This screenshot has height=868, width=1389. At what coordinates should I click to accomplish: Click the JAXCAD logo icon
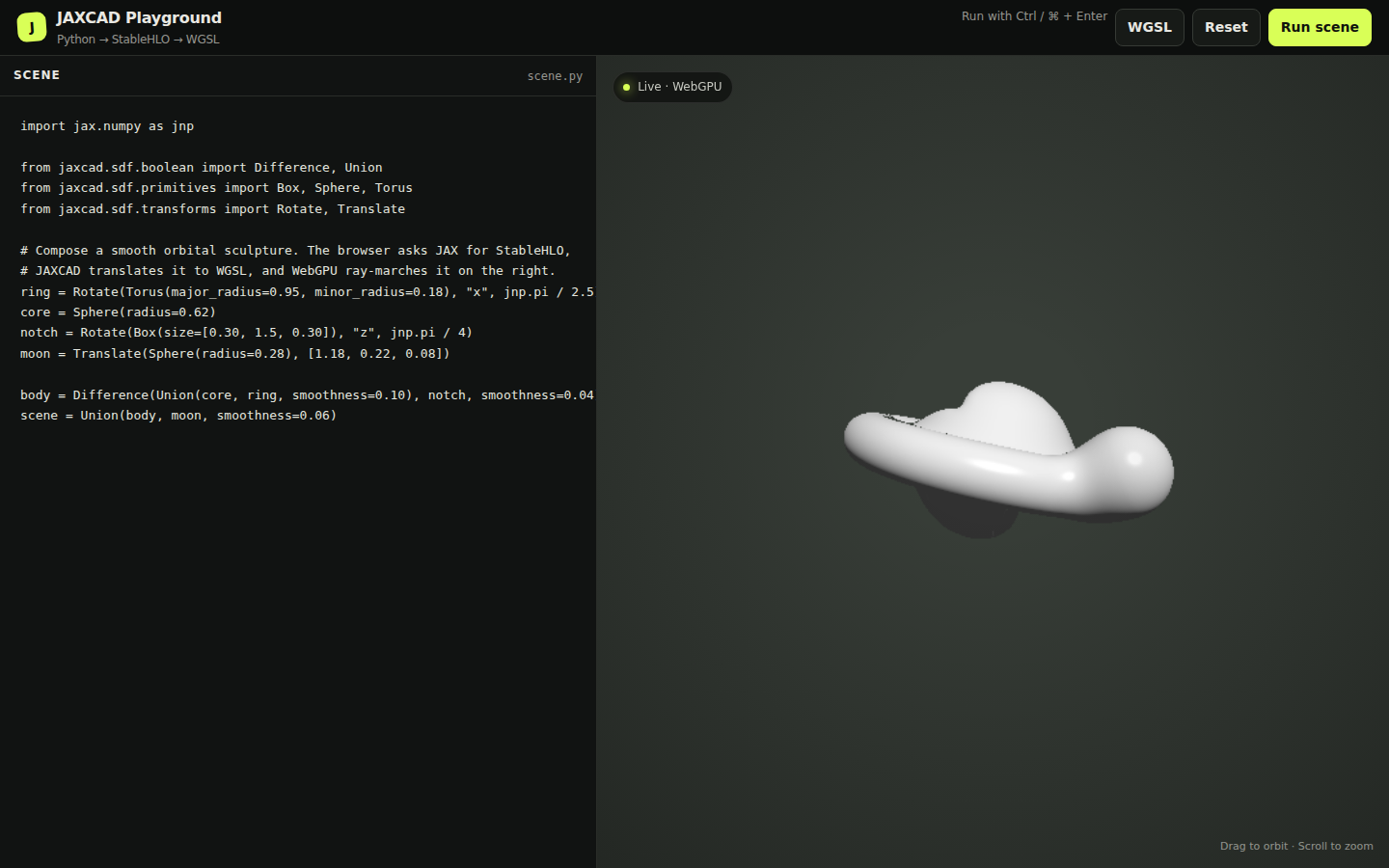click(32, 27)
